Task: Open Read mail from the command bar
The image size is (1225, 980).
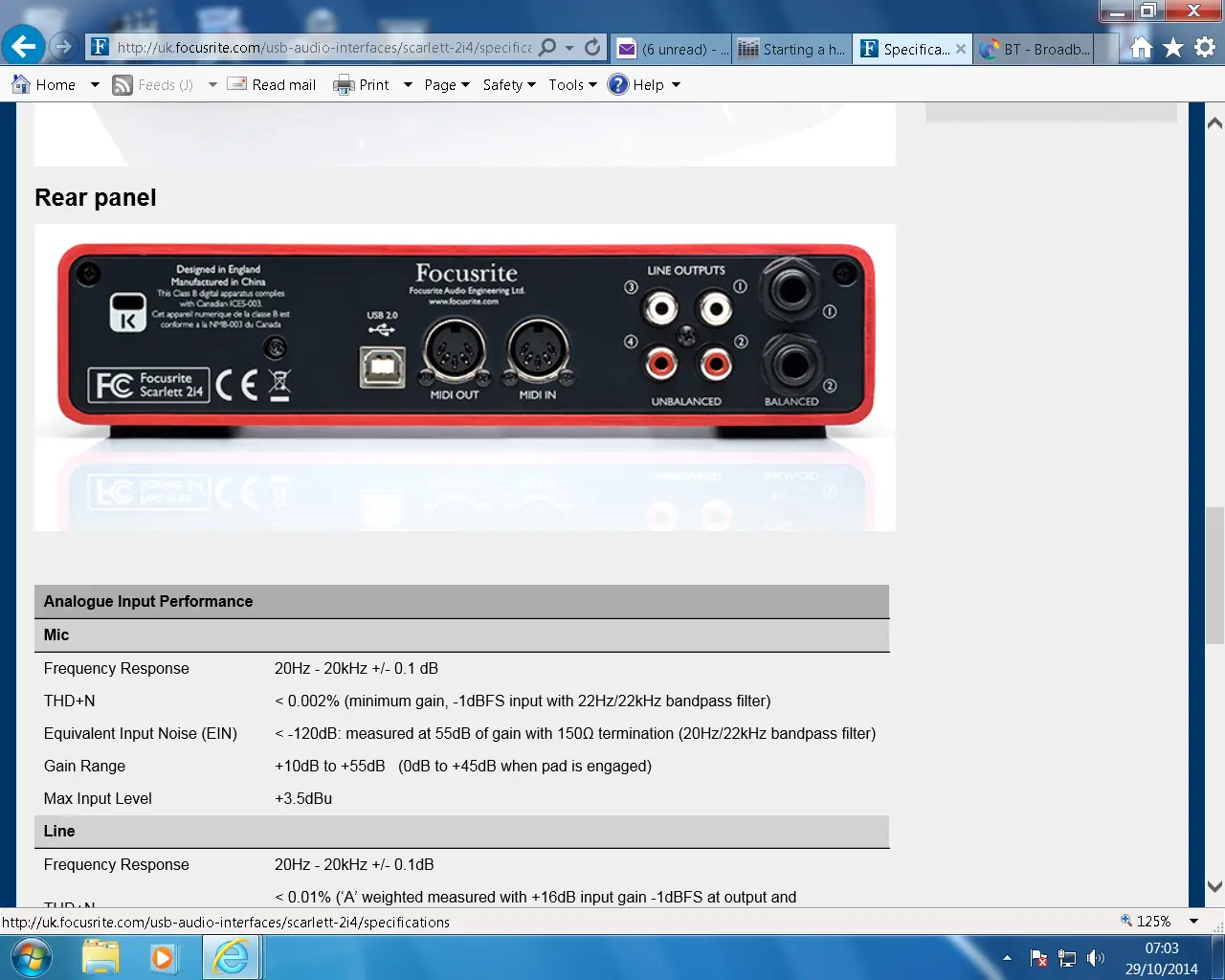Action: 272,84
